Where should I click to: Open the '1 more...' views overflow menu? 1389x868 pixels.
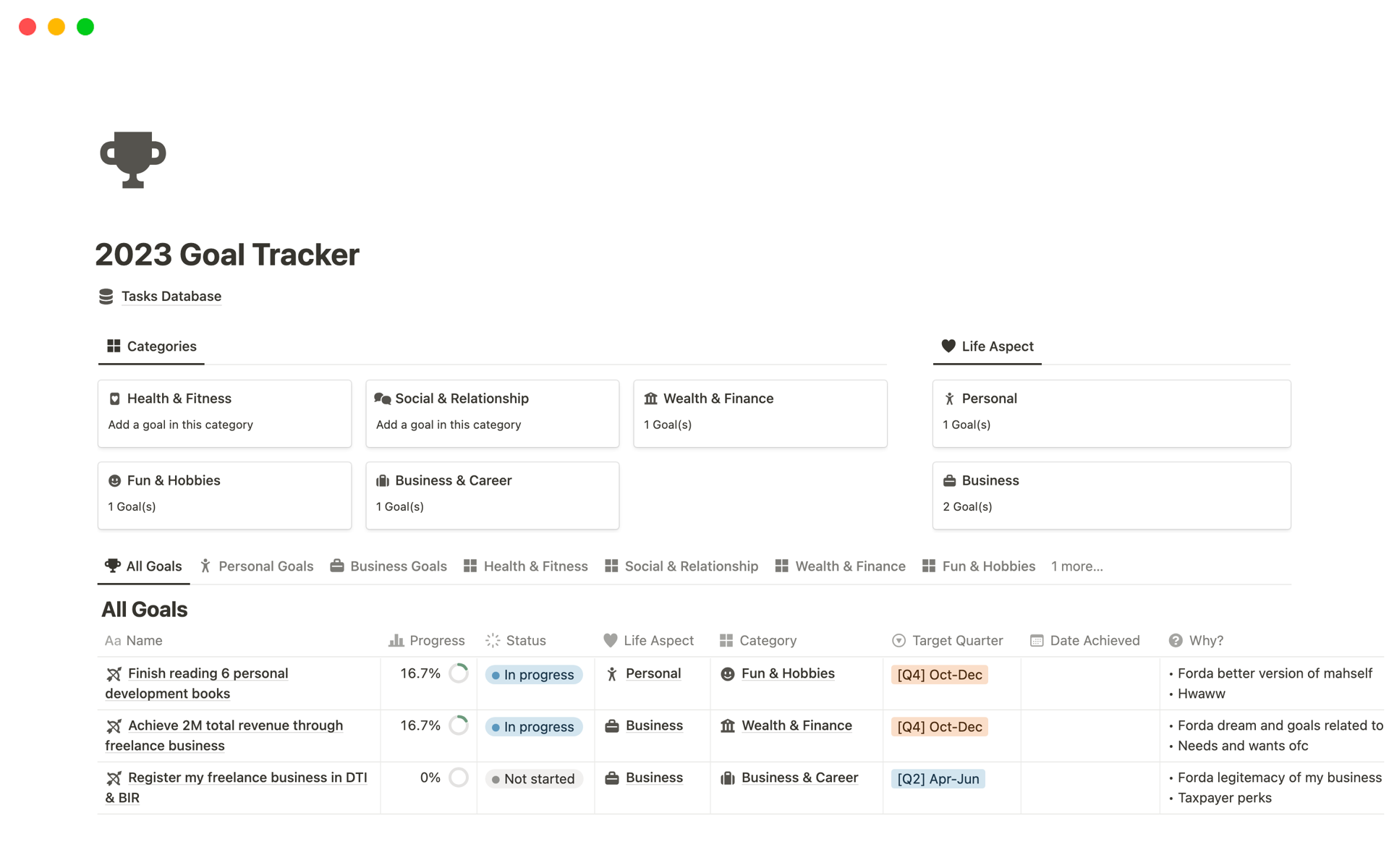click(x=1076, y=566)
